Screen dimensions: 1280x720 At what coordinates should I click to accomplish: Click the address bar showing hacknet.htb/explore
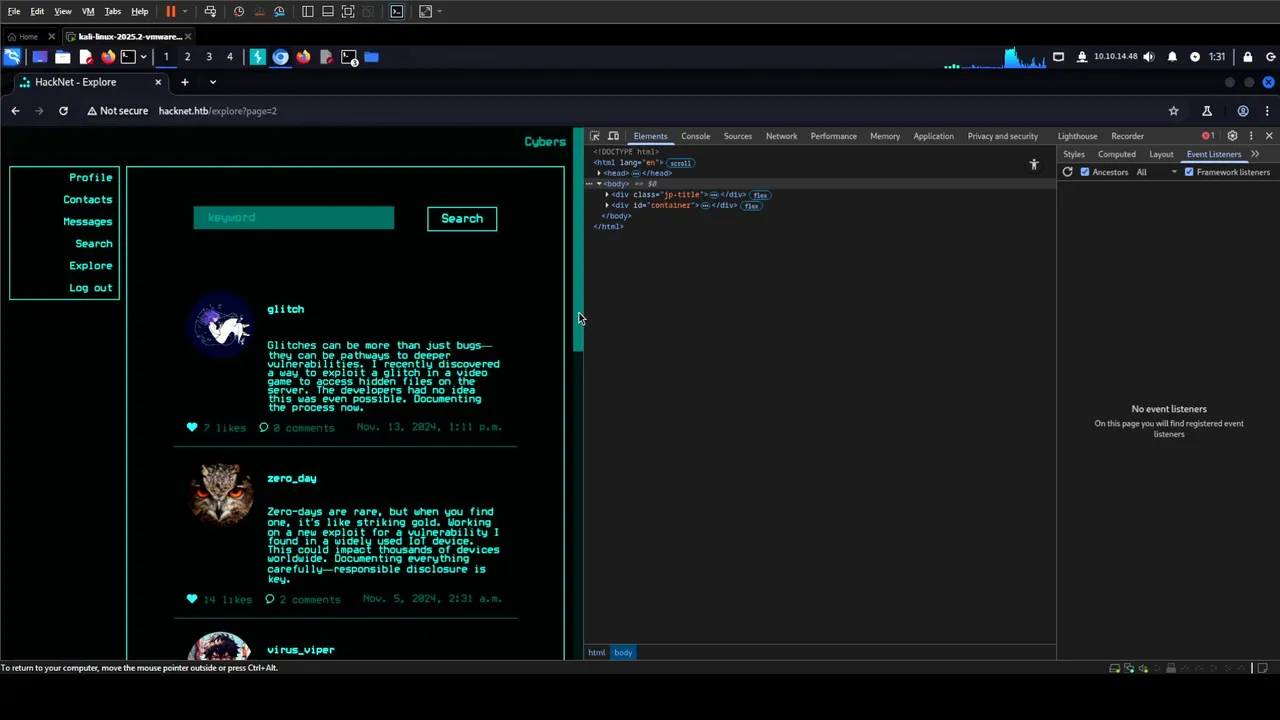tap(217, 111)
